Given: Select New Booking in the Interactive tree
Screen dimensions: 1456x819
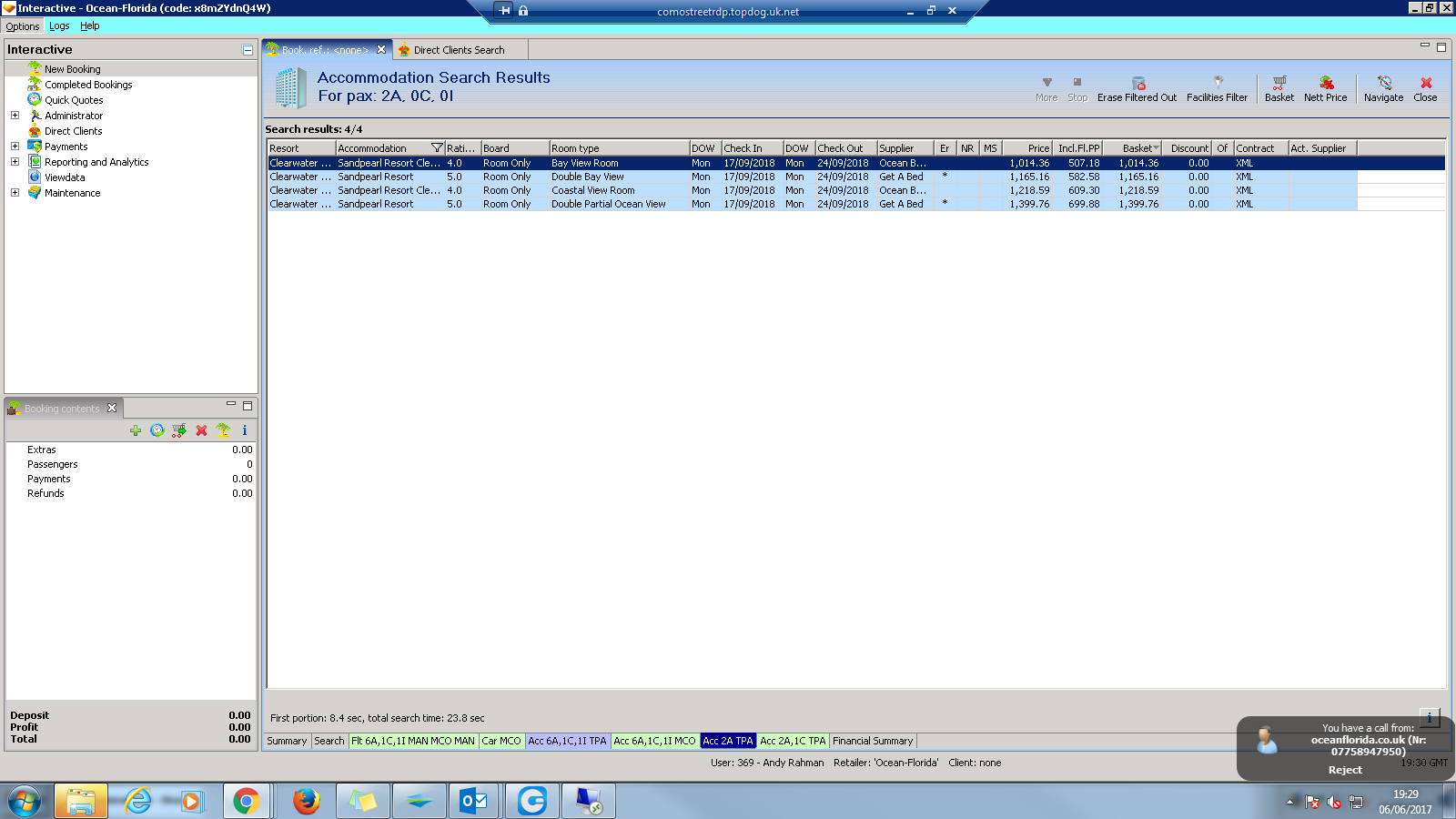Looking at the screenshot, I should point(73,69).
